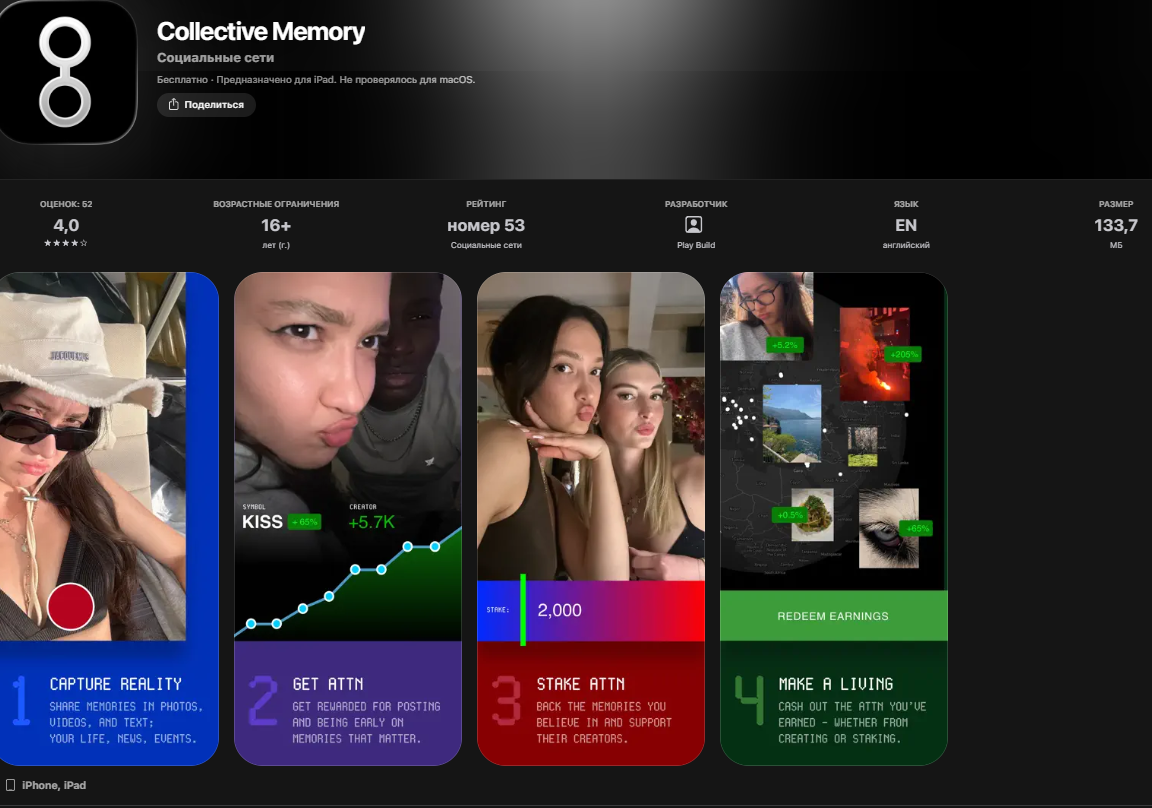The width and height of the screenshot is (1152, 808).
Task: Click the share arrow icon in Поделиться
Action: [x=173, y=104]
